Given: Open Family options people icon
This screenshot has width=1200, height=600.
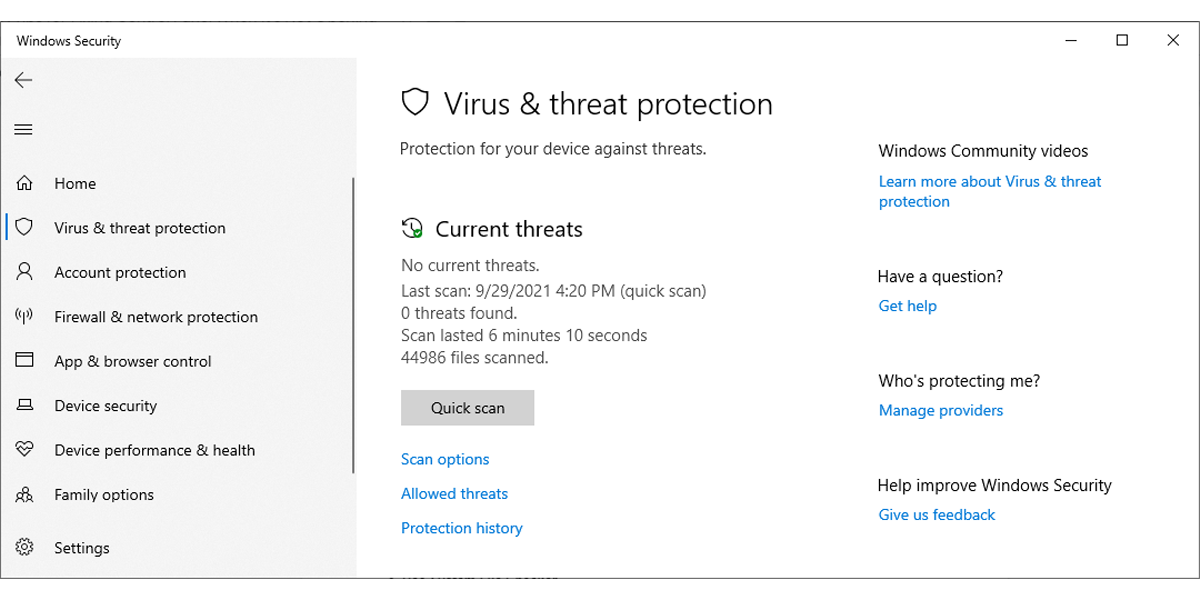Looking at the screenshot, I should (x=25, y=495).
